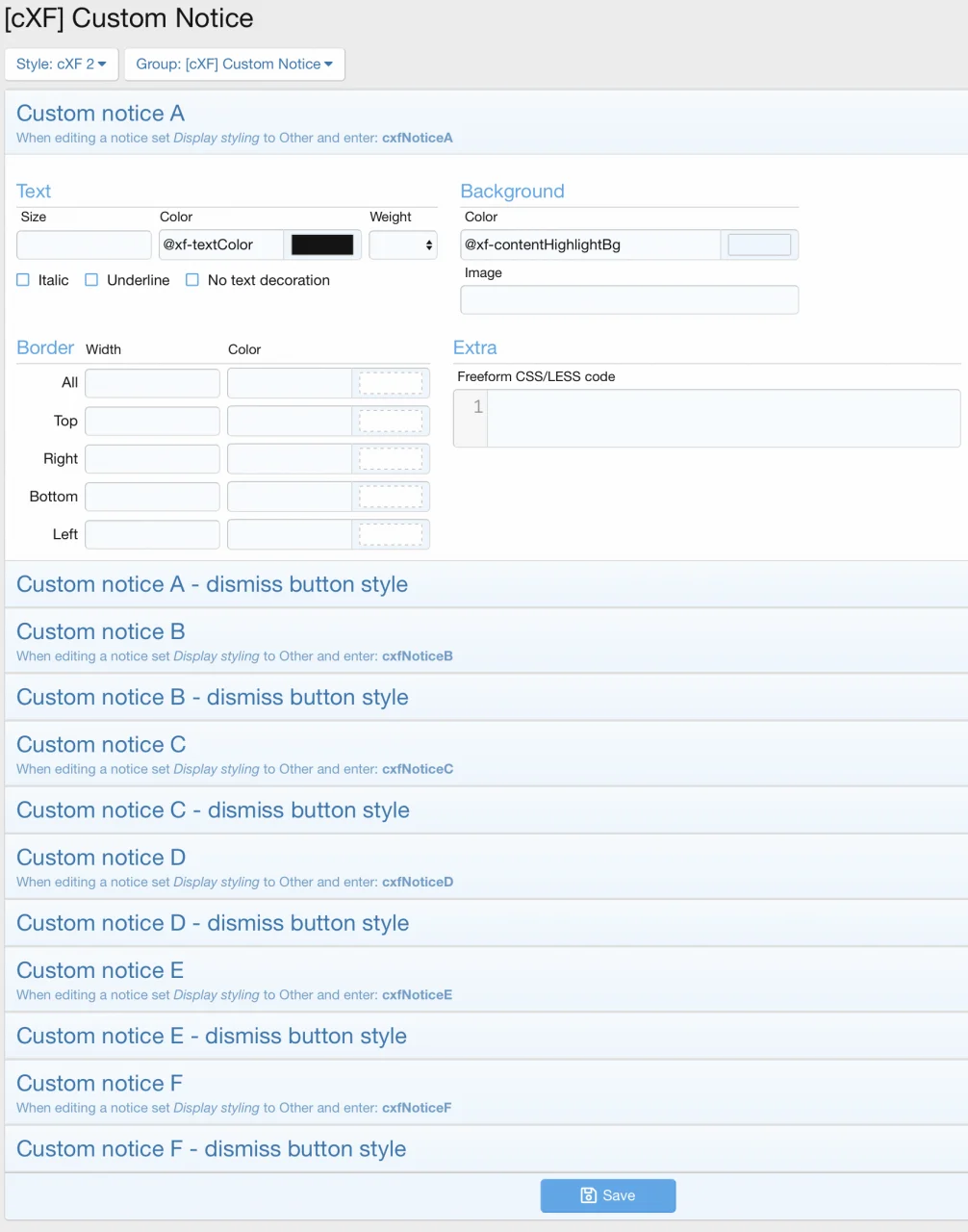Open the font Weight dropdown
968x1232 pixels.
402,244
